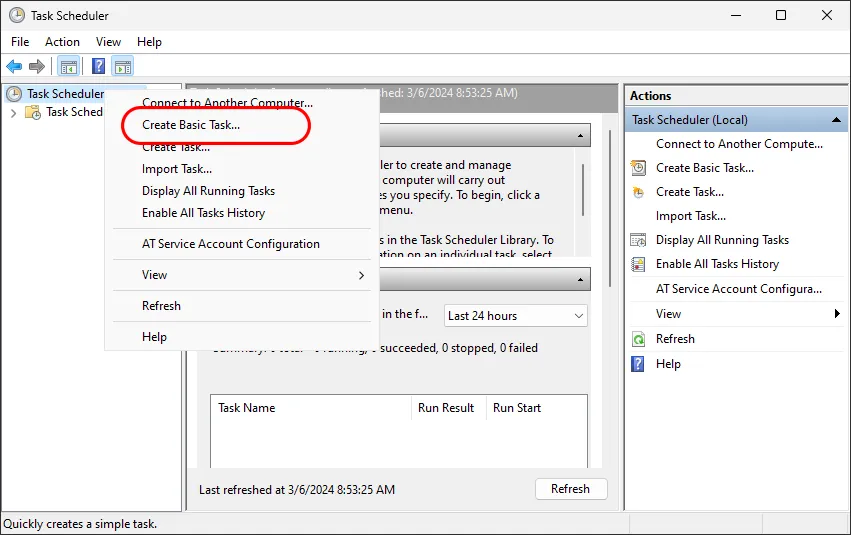Click the Create Task icon in Actions pane
Image resolution: width=851 pixels, height=535 pixels.
[x=638, y=192]
